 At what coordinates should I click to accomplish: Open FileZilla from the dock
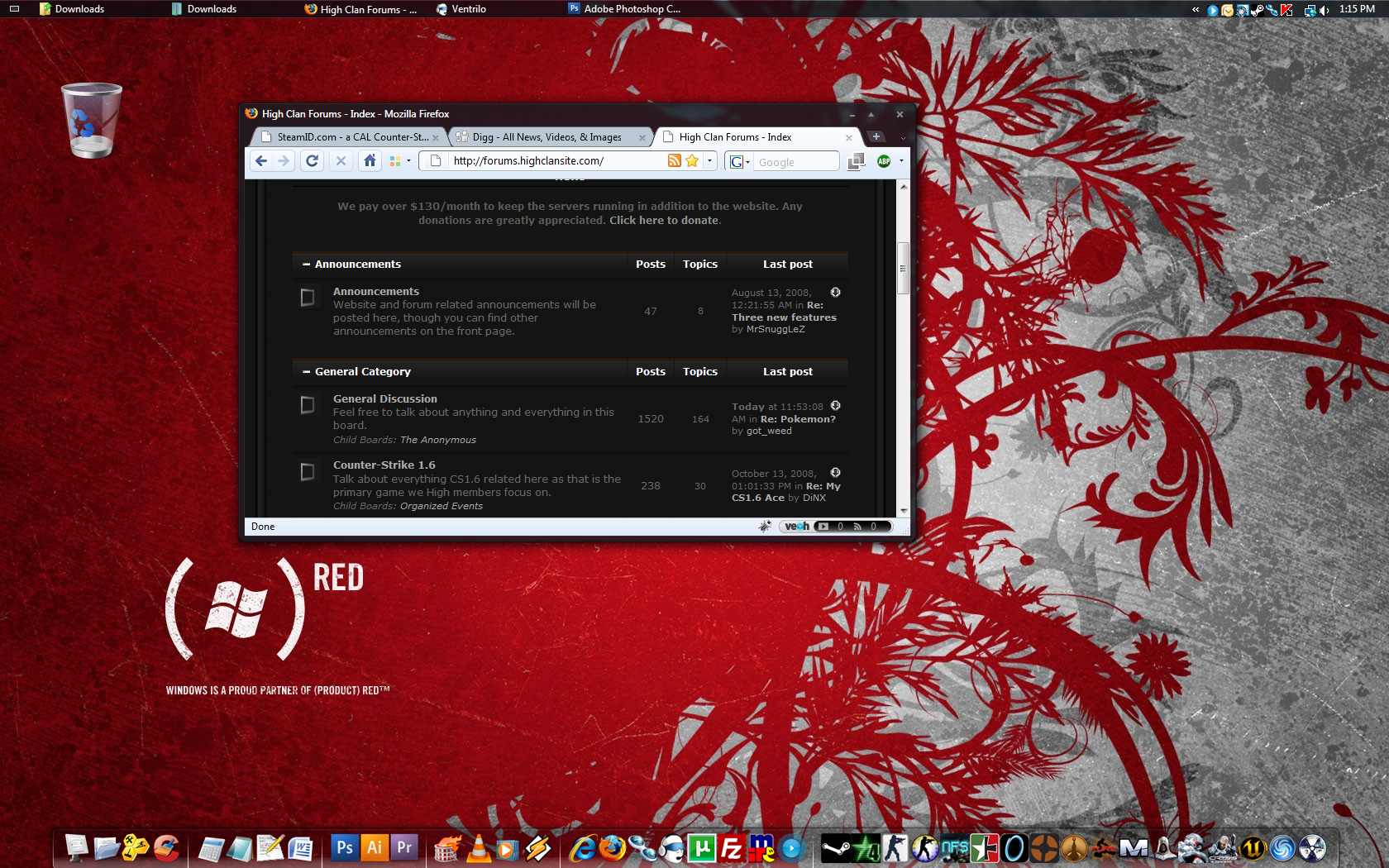pyautogui.click(x=731, y=848)
